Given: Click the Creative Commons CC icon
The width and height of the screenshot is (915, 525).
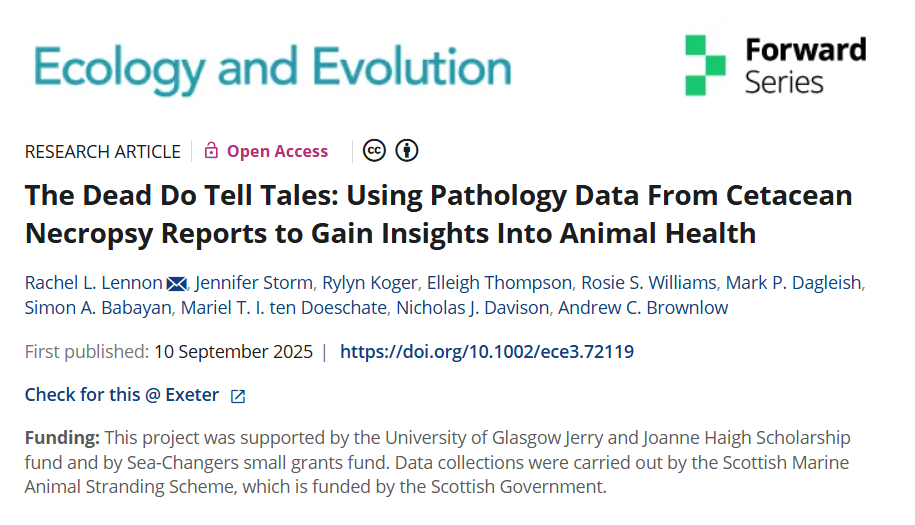Looking at the screenshot, I should click(x=374, y=151).
